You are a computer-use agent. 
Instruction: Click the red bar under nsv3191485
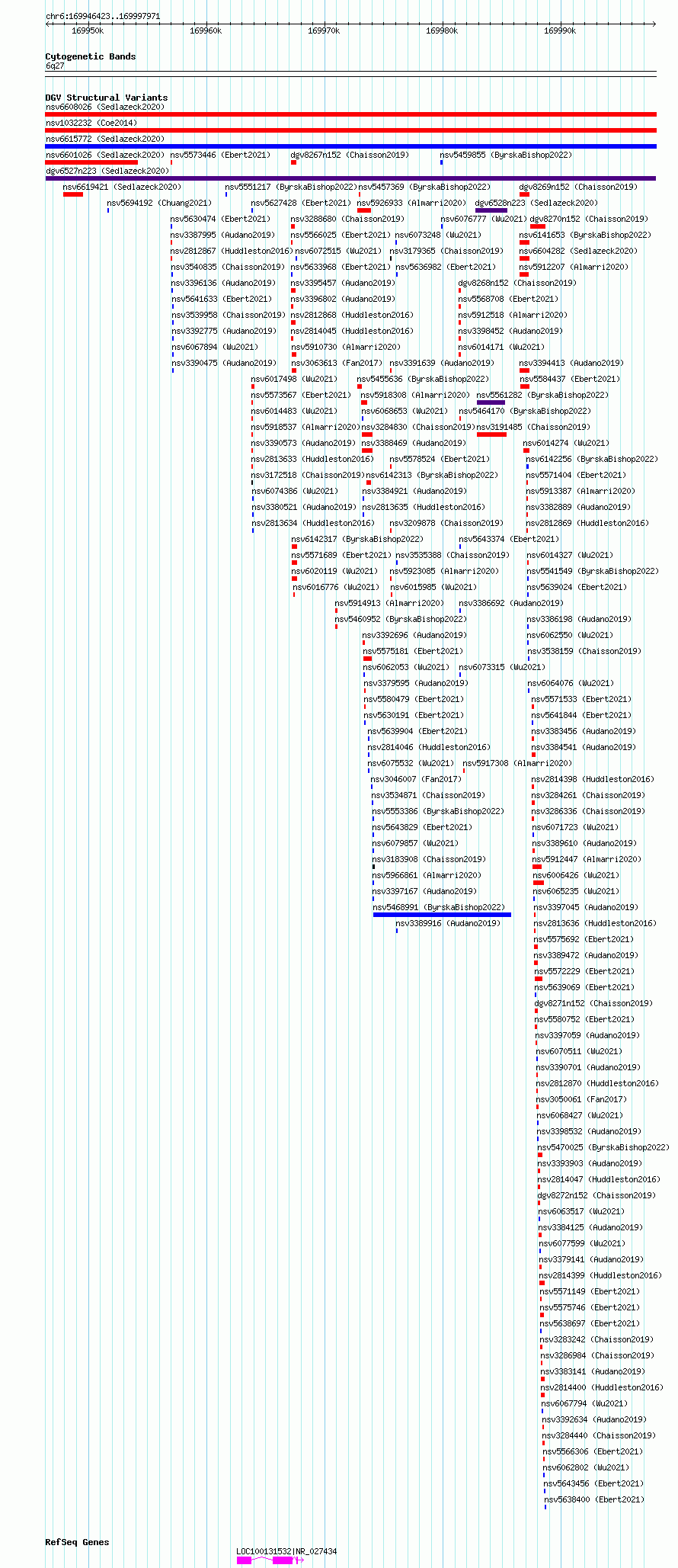[x=491, y=434]
